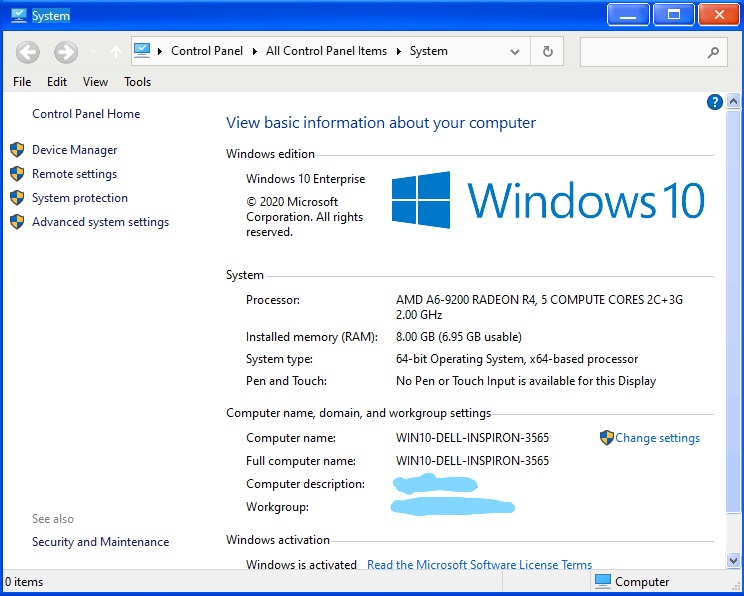
Task: Read the Microsoft Software License Terms
Action: [x=479, y=565]
